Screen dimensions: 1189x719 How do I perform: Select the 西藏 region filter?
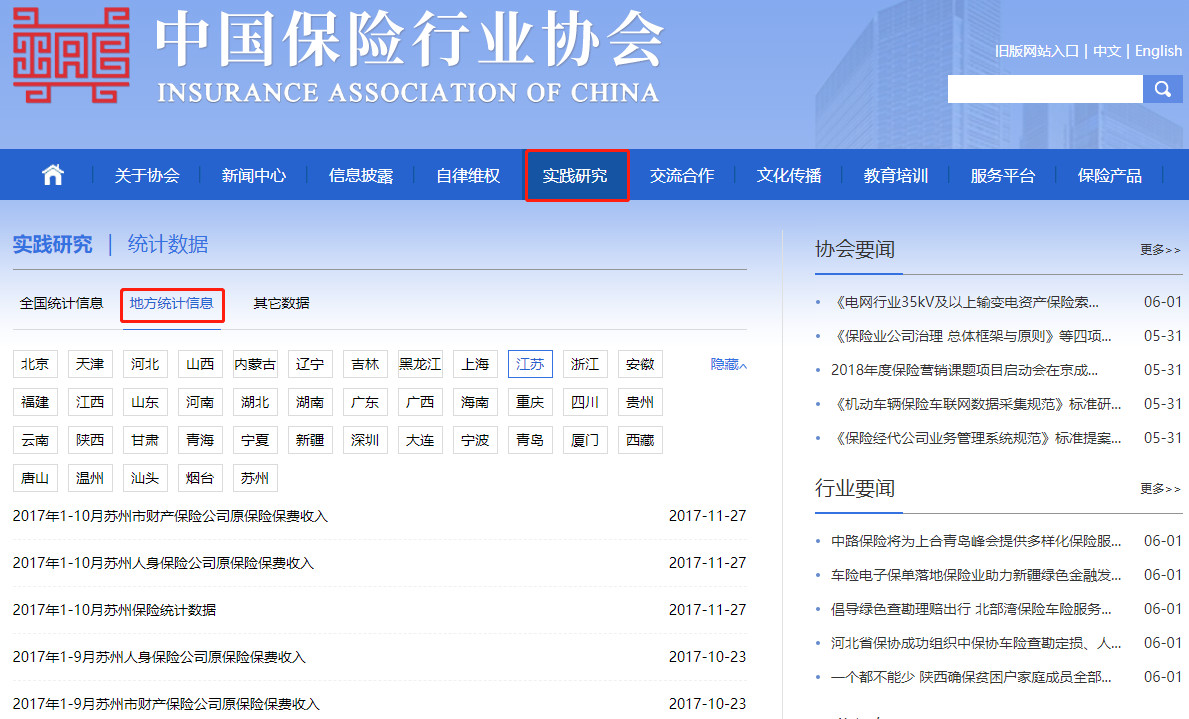click(640, 440)
